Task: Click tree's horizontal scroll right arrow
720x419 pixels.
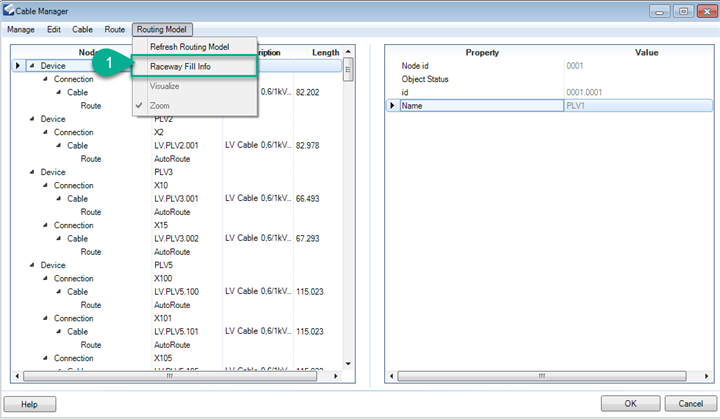Action: click(336, 376)
